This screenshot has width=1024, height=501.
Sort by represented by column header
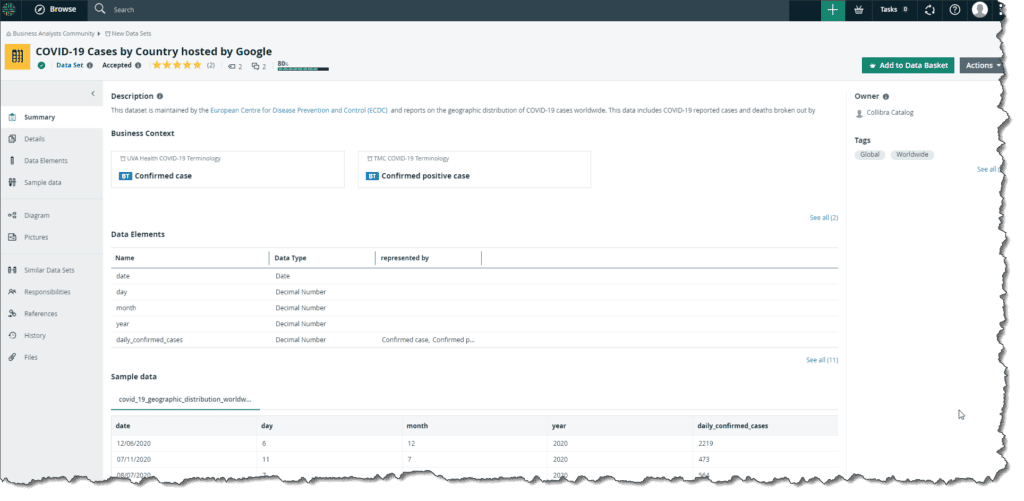tap(404, 258)
